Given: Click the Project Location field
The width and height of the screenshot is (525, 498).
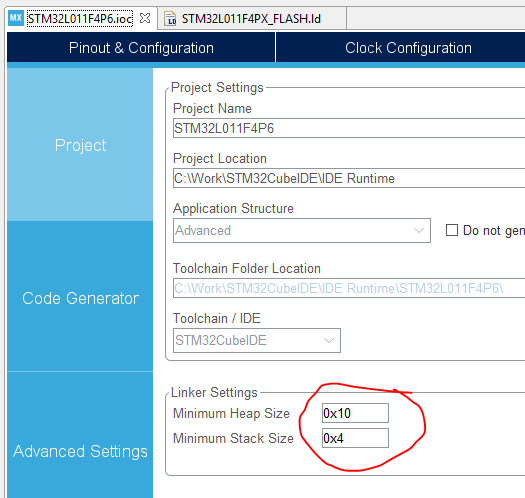Looking at the screenshot, I should tap(349, 178).
